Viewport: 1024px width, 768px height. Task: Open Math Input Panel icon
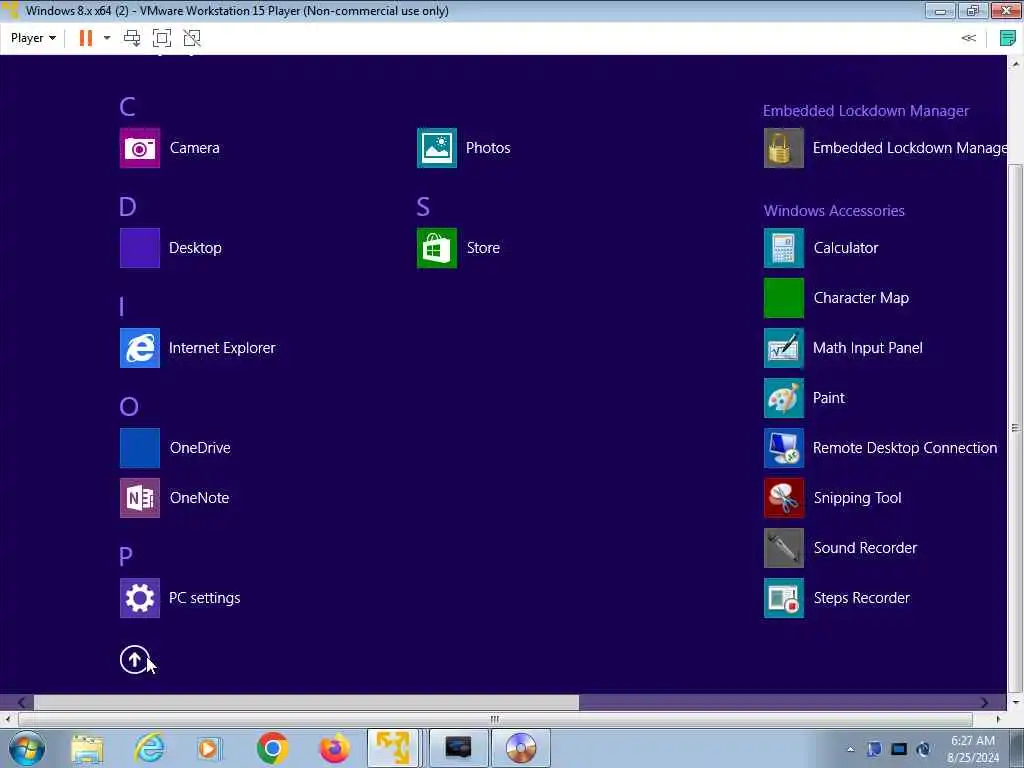784,348
